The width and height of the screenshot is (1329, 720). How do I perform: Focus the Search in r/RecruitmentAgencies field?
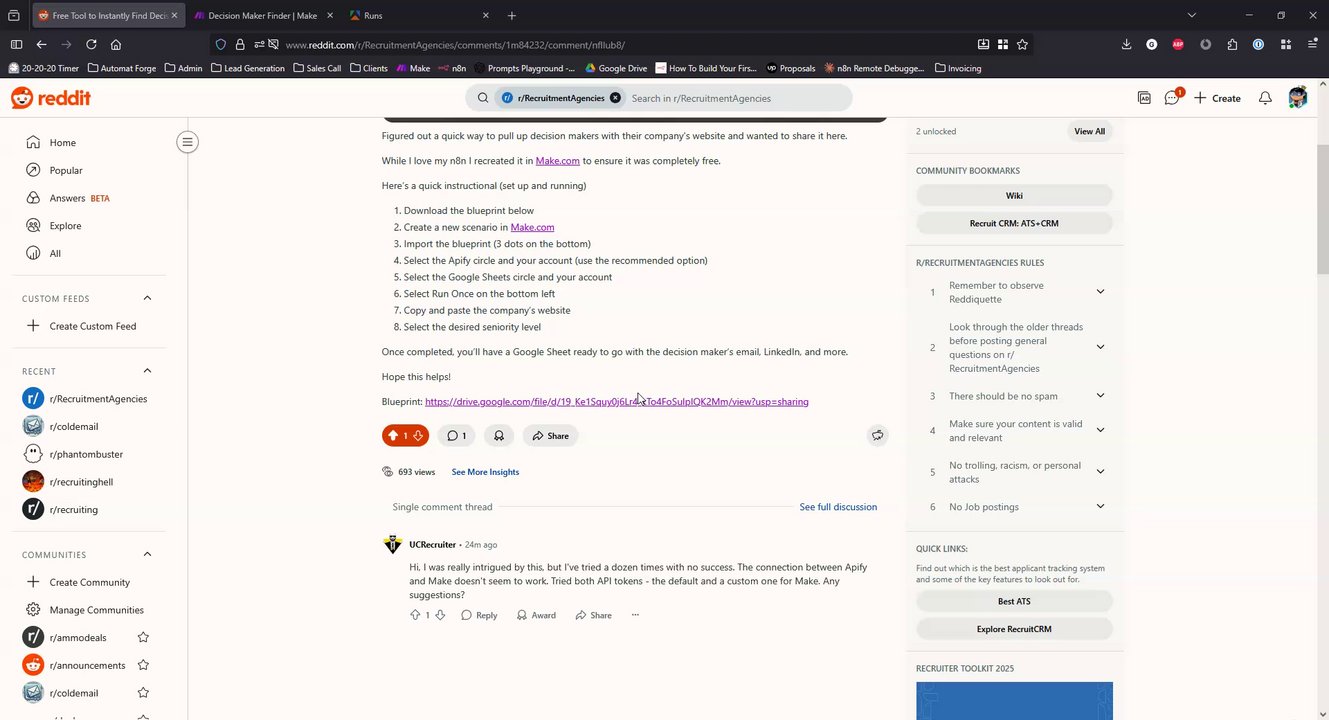click(738, 98)
